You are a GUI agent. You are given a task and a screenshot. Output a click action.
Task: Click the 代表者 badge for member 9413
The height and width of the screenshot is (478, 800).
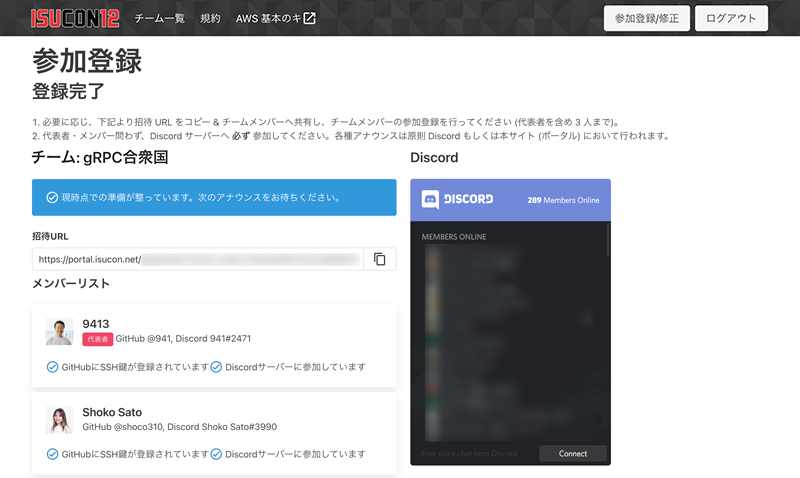pyautogui.click(x=97, y=339)
